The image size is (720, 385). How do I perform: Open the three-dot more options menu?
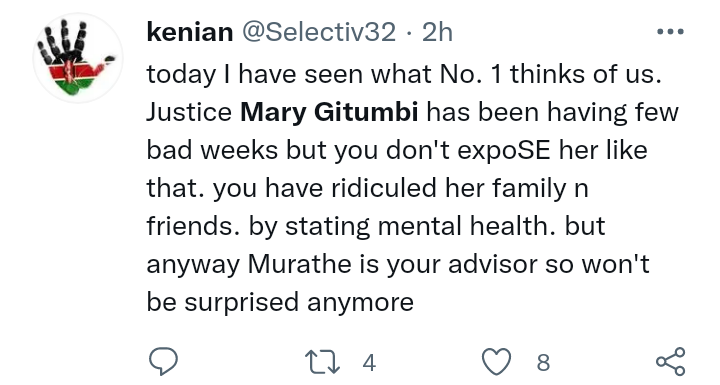(670, 32)
